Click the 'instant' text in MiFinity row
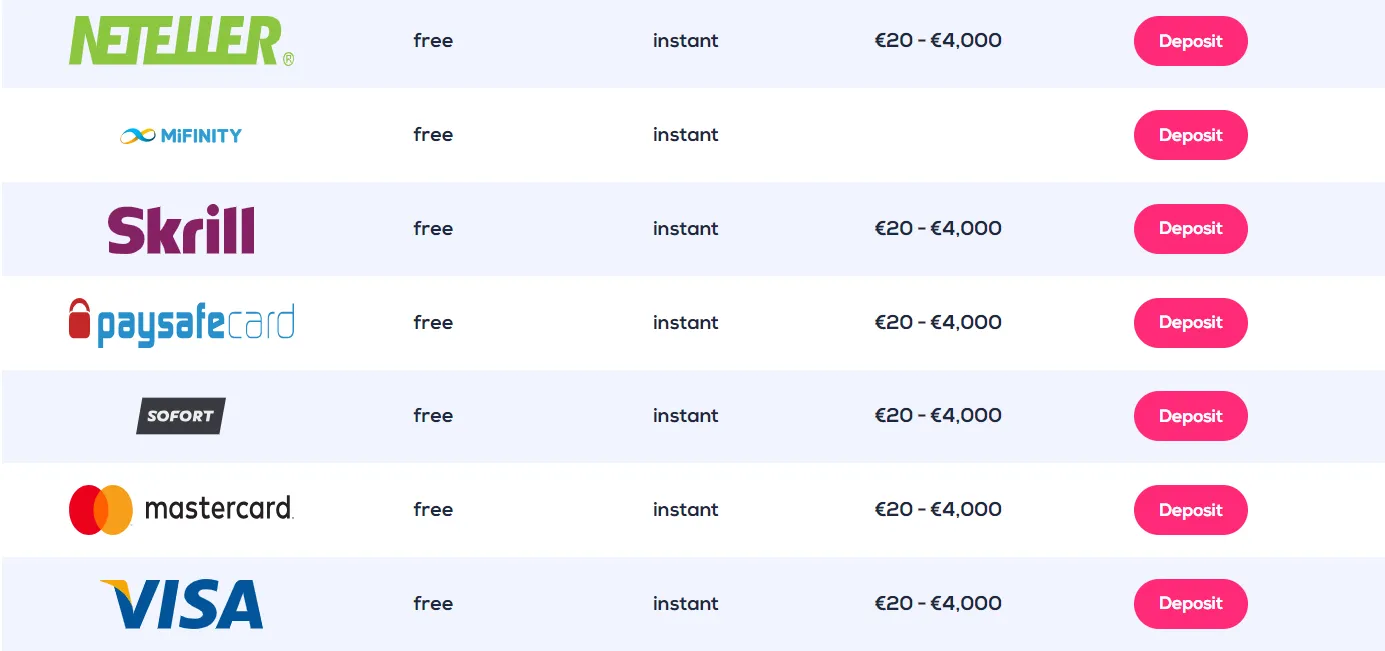 (x=685, y=135)
